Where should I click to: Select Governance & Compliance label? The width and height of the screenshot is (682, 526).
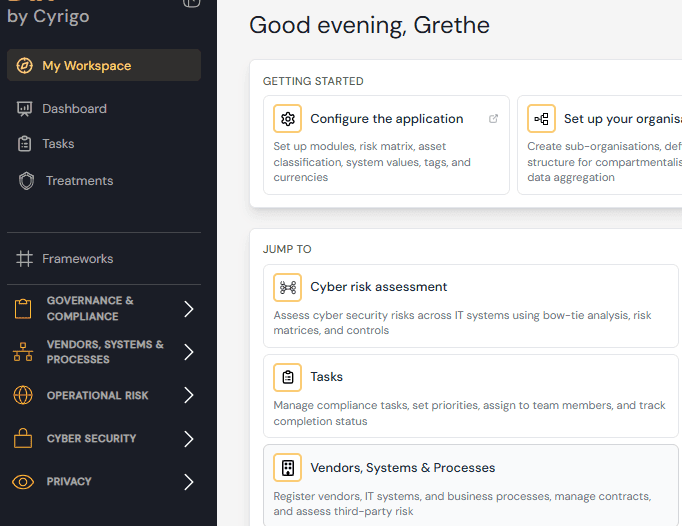click(x=90, y=308)
